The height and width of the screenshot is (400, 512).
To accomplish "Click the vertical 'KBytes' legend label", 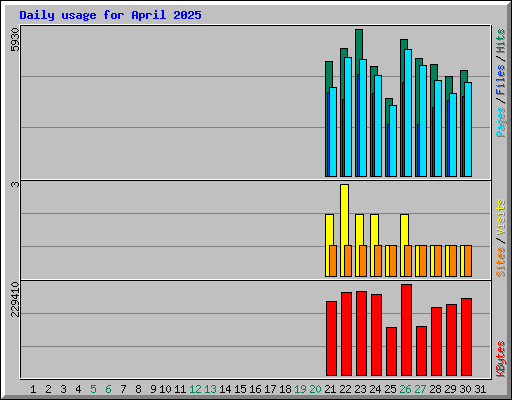I will (x=500, y=359).
